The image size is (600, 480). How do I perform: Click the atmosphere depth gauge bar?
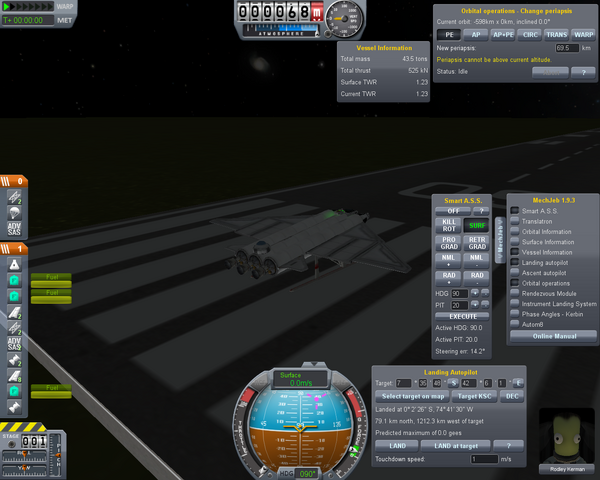point(281,31)
